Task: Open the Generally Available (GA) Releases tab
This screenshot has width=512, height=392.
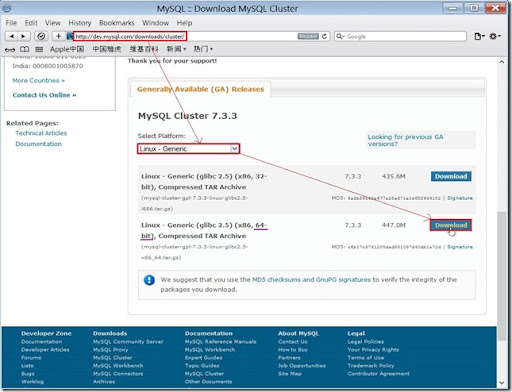Action: pyautogui.click(x=200, y=89)
